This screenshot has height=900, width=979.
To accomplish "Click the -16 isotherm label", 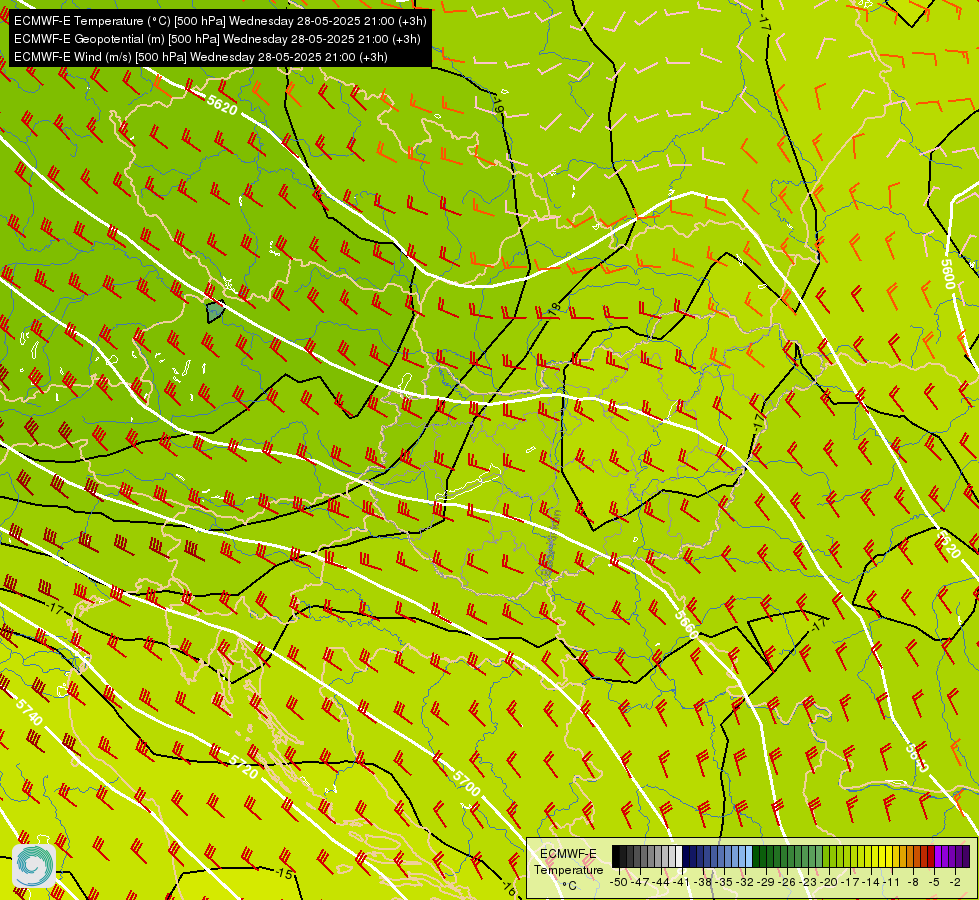I will [x=509, y=889].
